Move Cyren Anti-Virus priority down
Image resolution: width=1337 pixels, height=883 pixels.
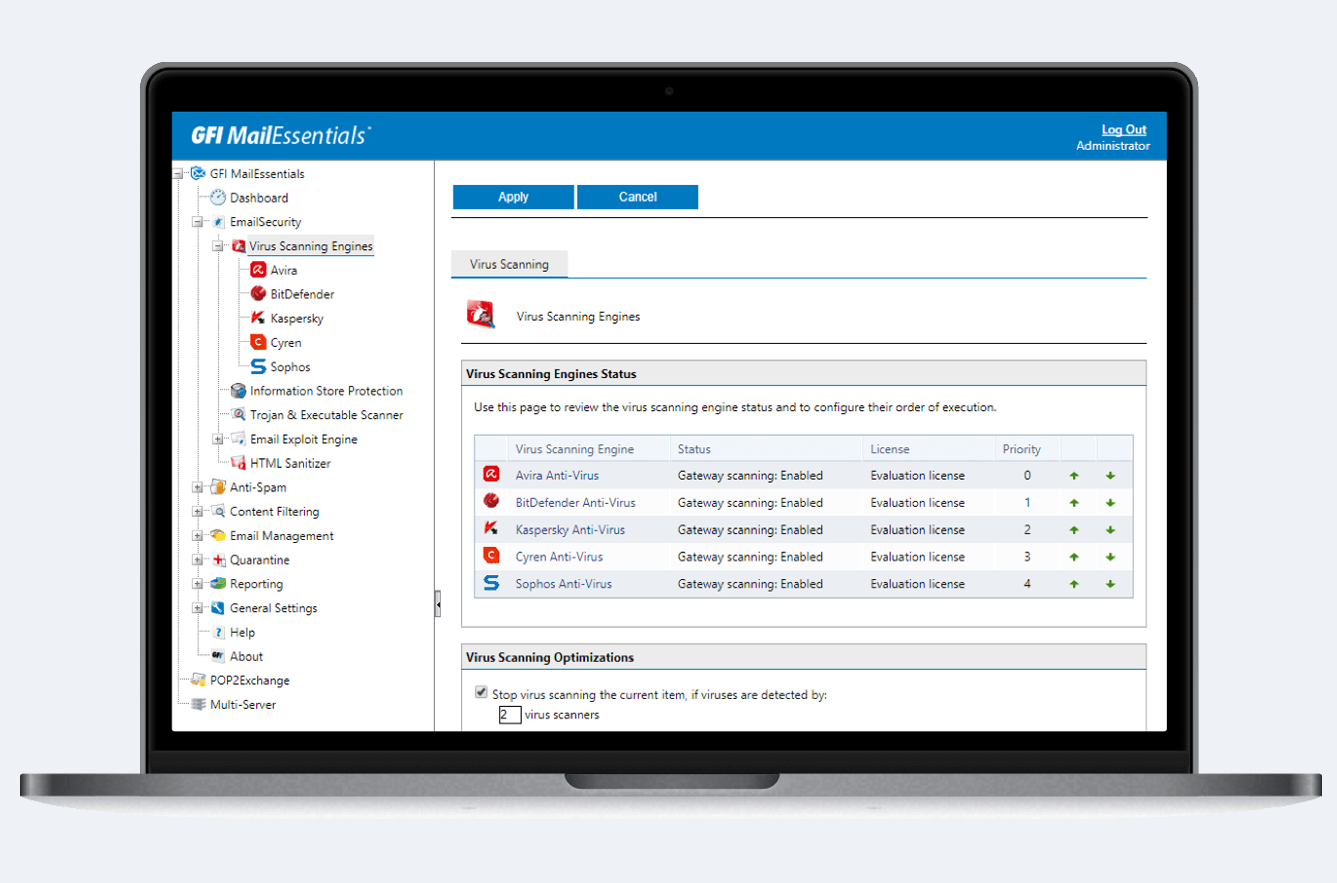click(x=1110, y=557)
